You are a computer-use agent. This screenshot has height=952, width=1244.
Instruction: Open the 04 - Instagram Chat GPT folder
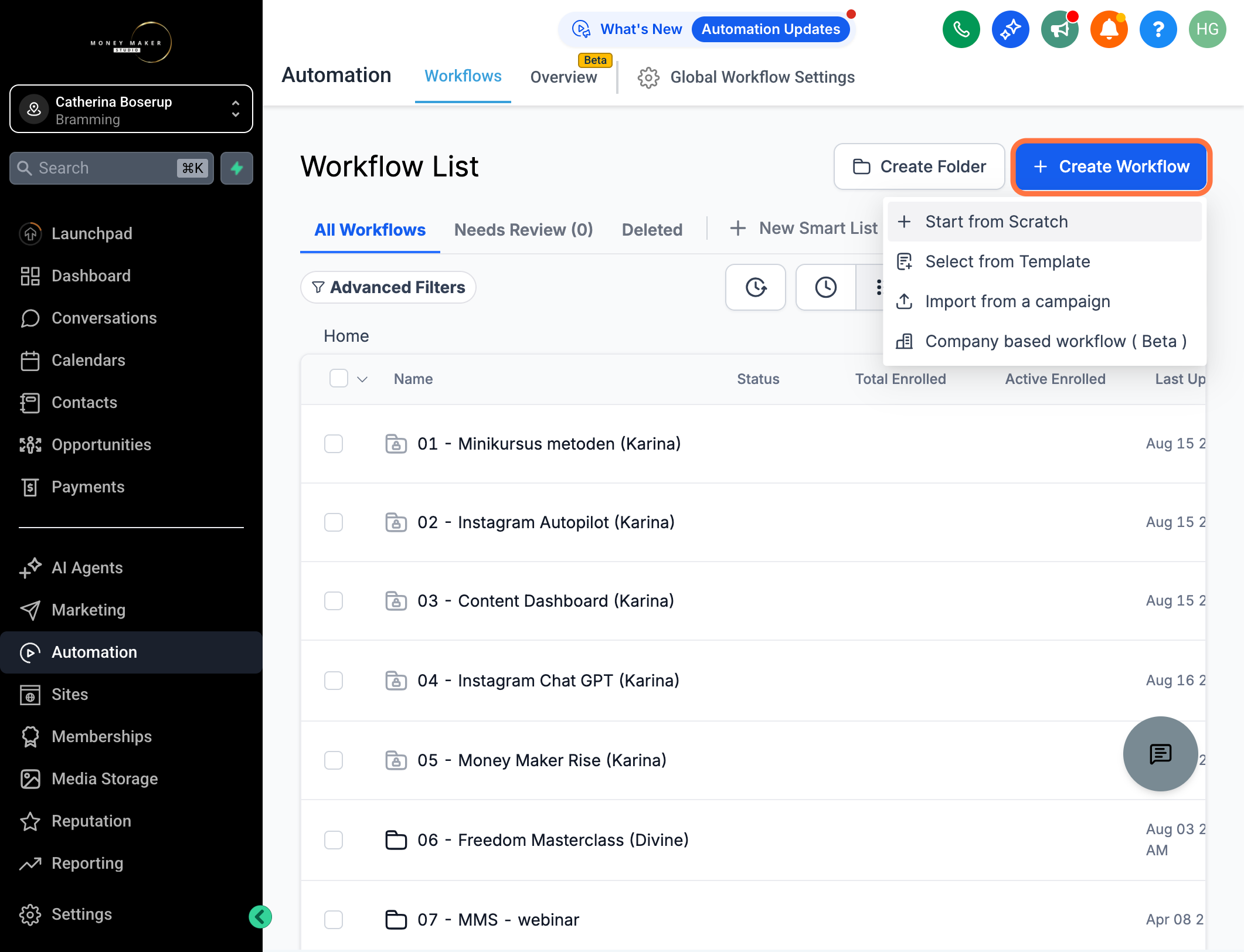[x=548, y=681]
